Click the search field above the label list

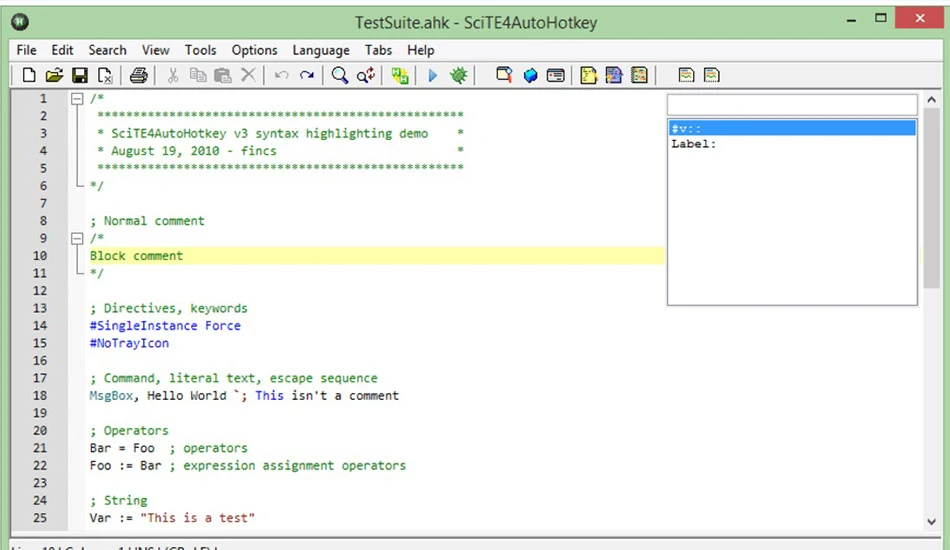pos(792,104)
